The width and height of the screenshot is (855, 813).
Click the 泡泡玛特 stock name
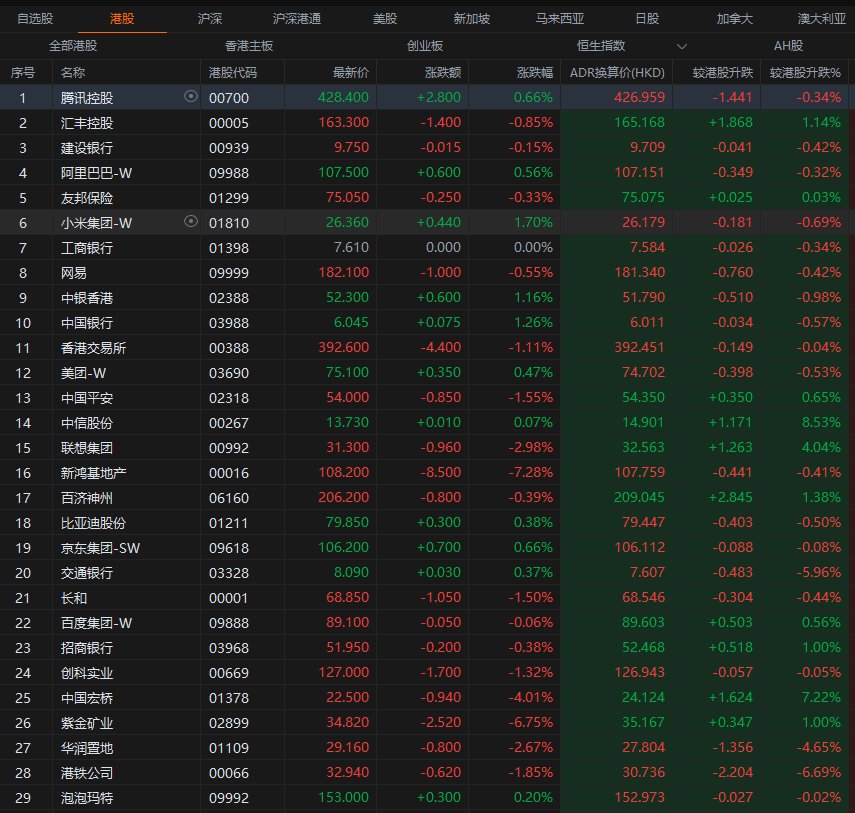click(x=87, y=798)
